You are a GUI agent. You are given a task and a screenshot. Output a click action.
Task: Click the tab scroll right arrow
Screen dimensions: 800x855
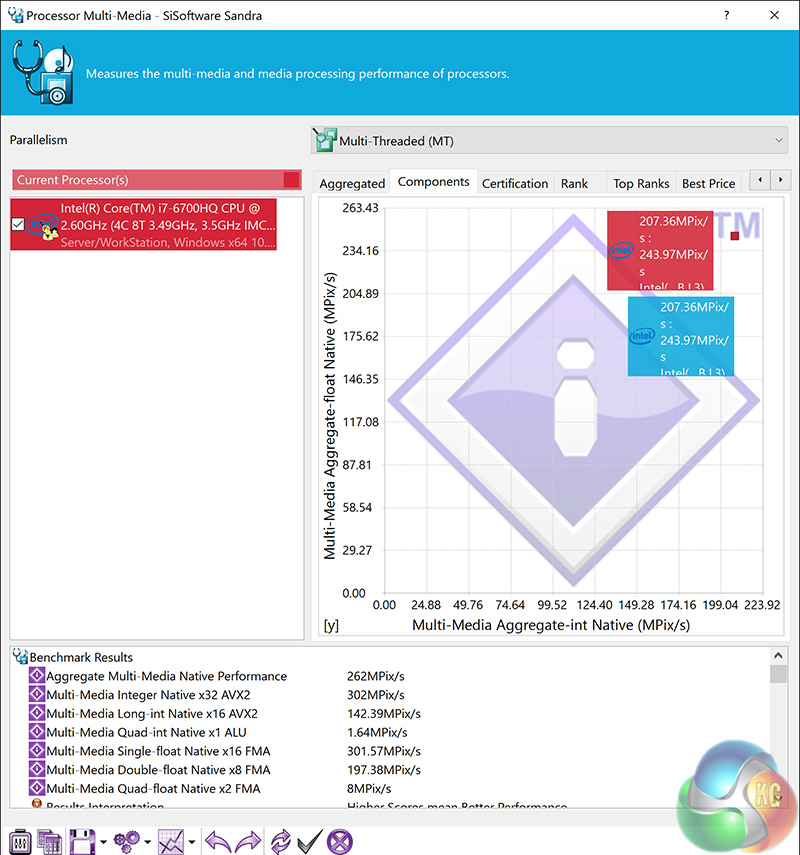pos(780,180)
